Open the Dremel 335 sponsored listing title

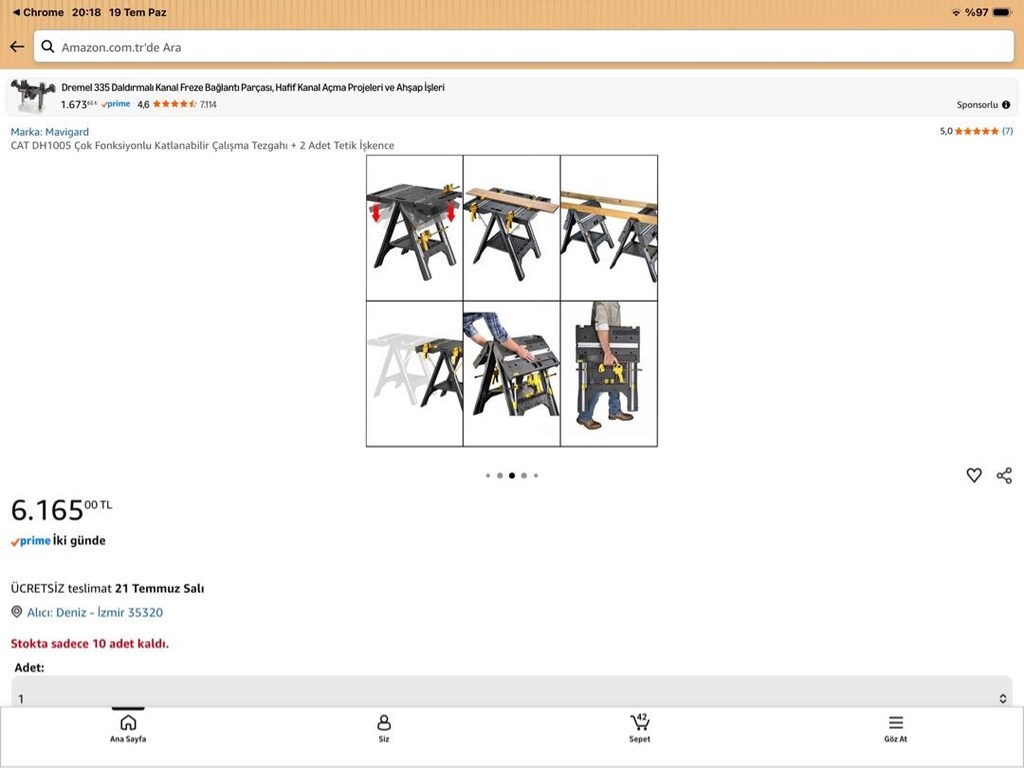pyautogui.click(x=253, y=88)
